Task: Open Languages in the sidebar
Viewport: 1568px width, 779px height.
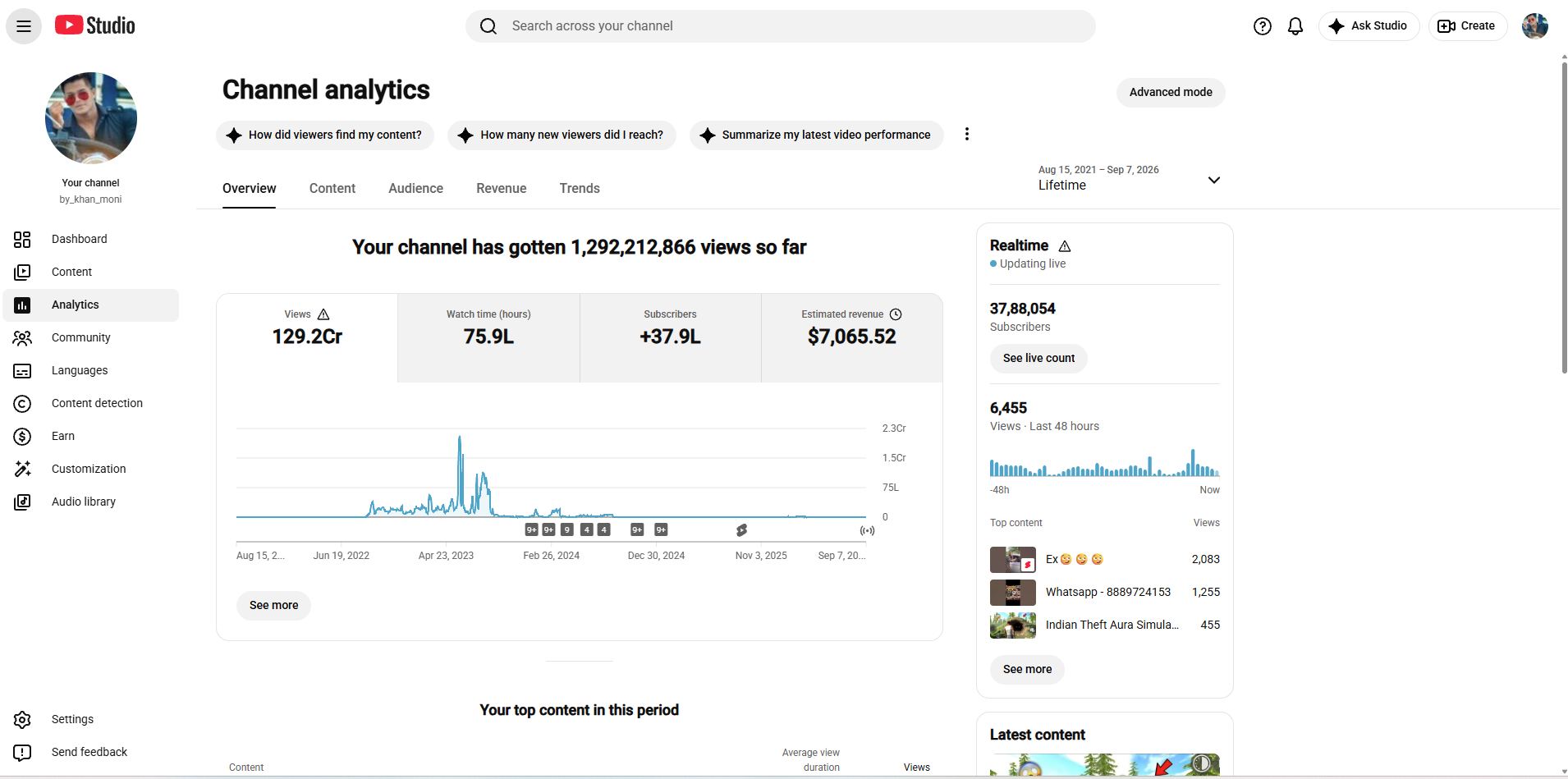Action: click(91, 370)
